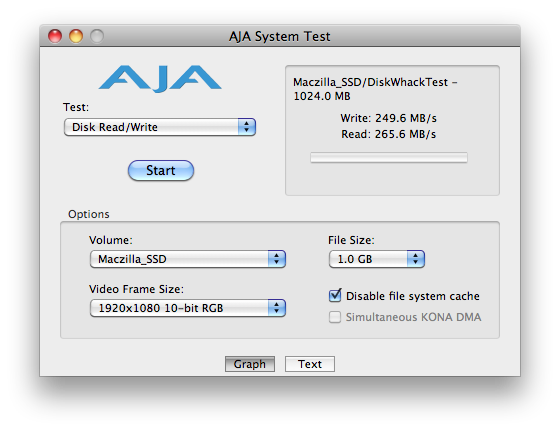Click the AJA logo
Screen dimensions: 560x431
[x=160, y=79]
